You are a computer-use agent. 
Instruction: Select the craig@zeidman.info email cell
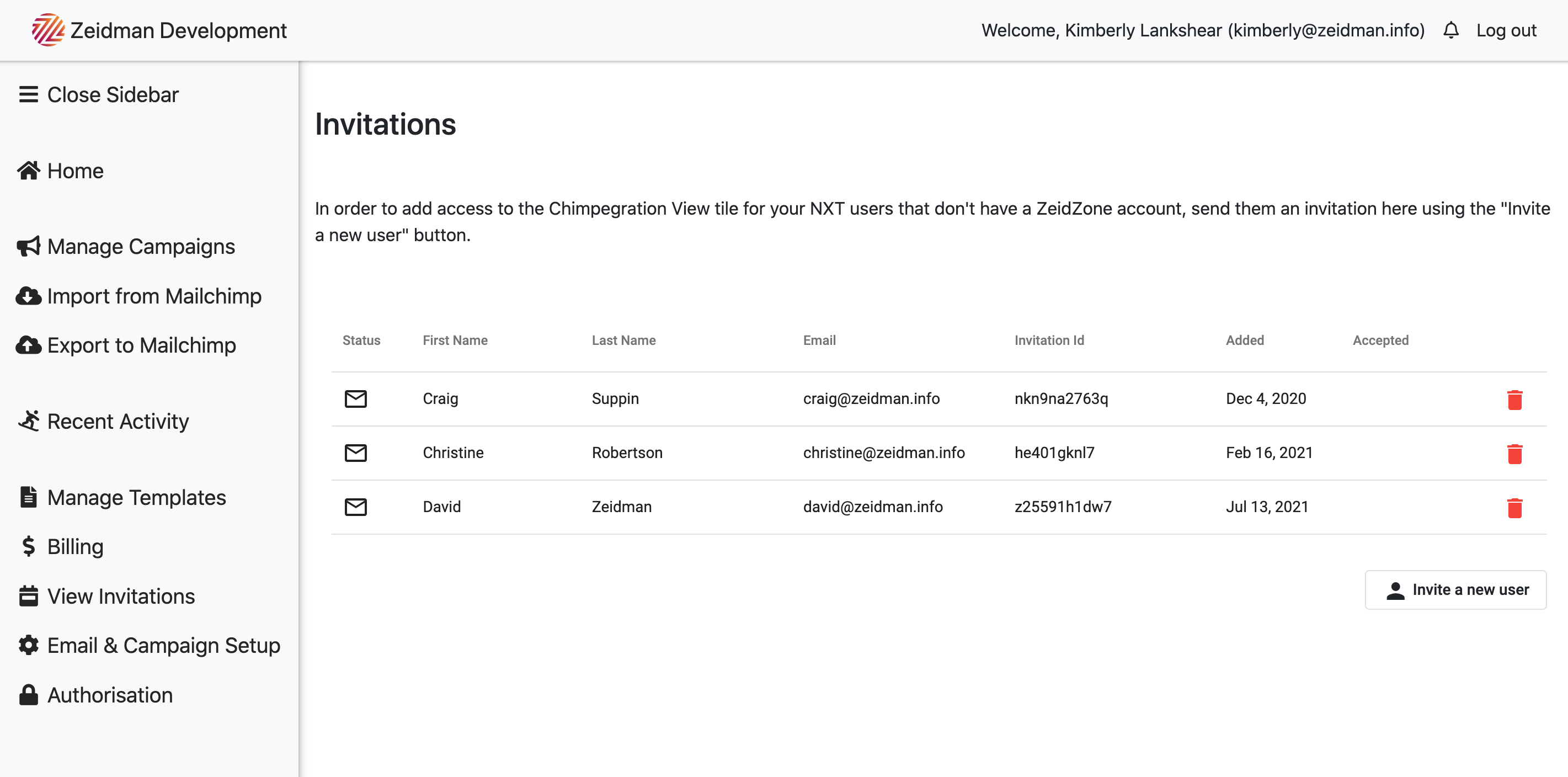(871, 399)
